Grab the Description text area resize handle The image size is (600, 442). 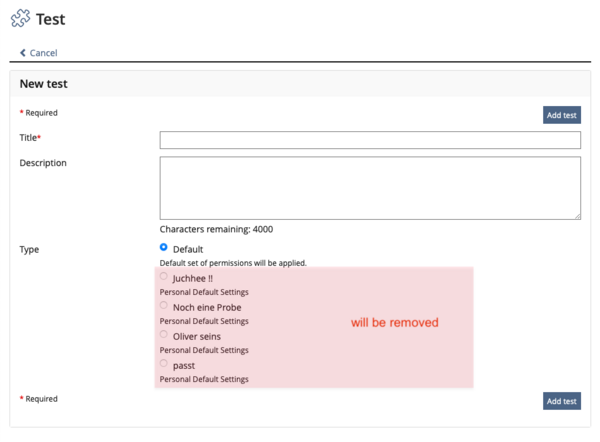pyautogui.click(x=577, y=215)
